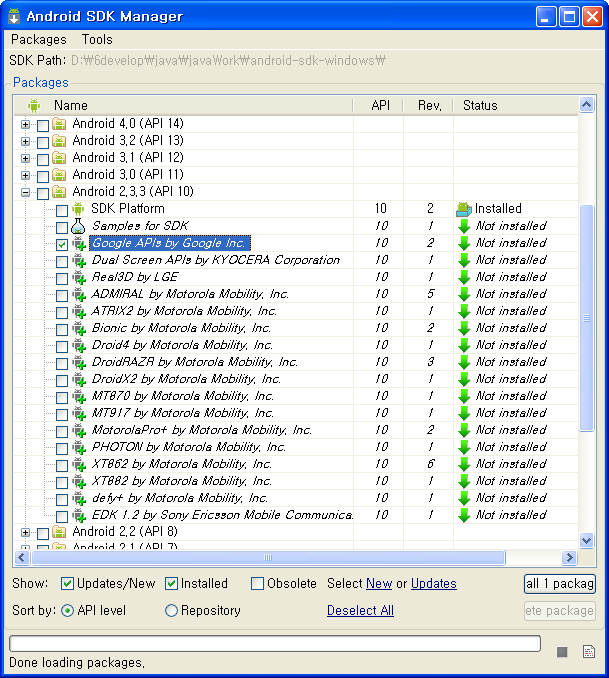Screen dimensions: 609x678
Task: Check the SDK Platform checkbox
Action: pos(62,211)
